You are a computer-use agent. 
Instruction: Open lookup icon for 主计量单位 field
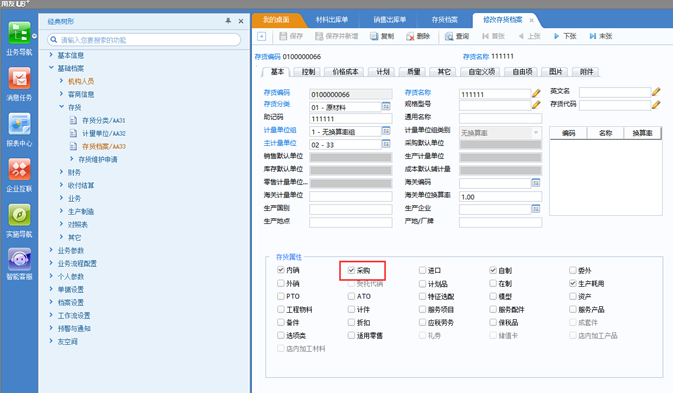coord(386,143)
